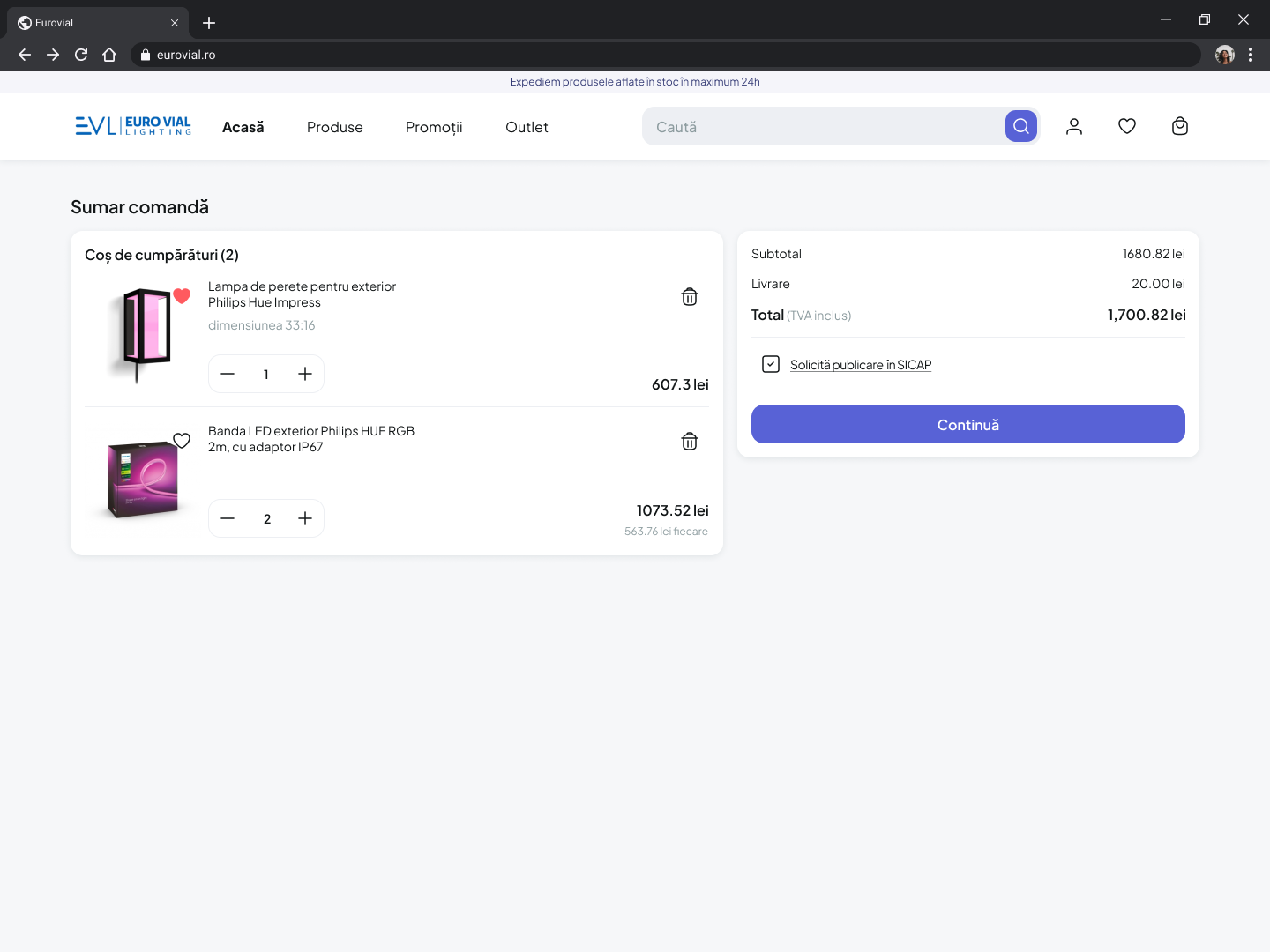
Task: Click the 1073.52 lei price
Action: coord(673,510)
